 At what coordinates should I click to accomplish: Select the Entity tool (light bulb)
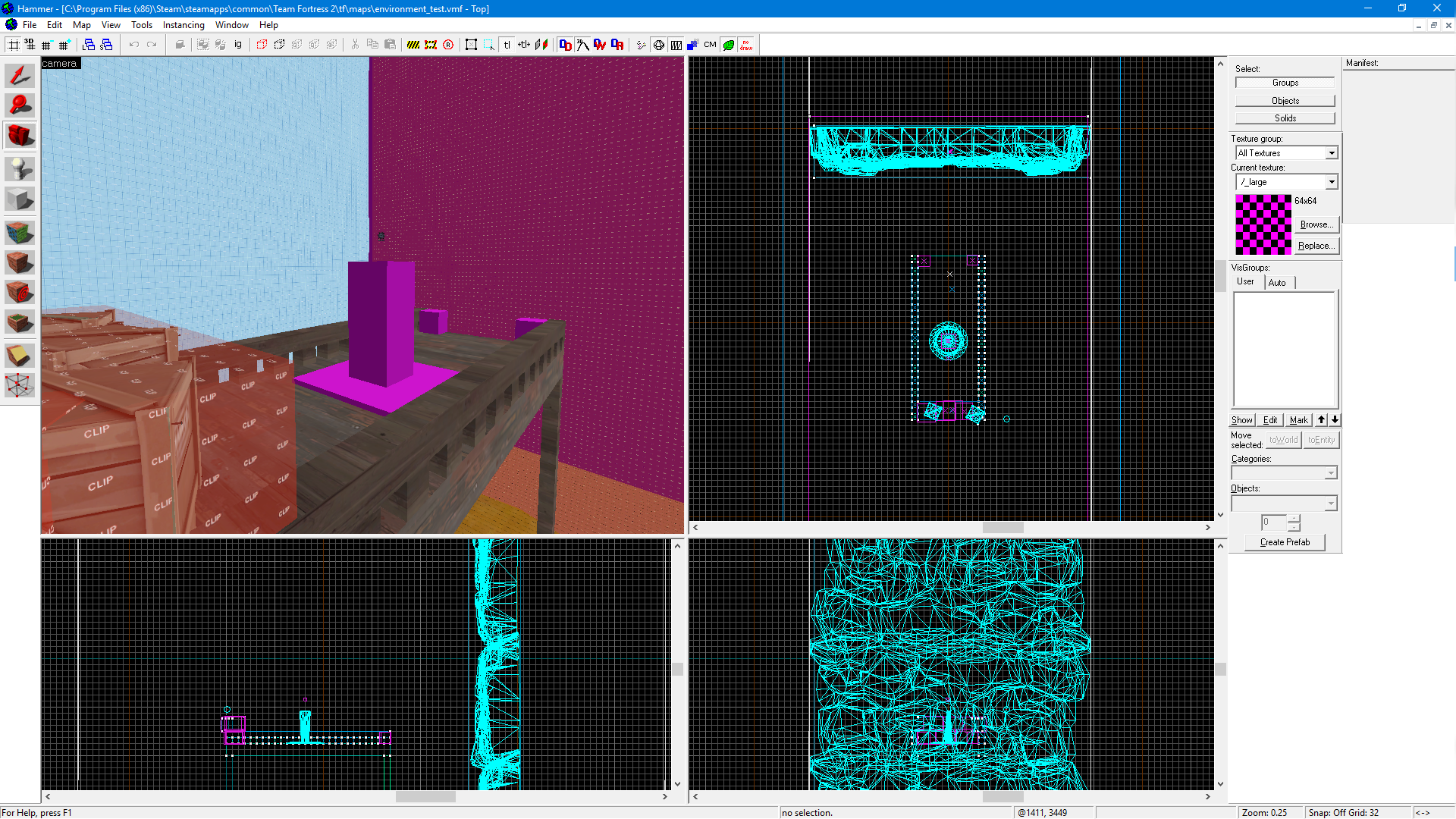[x=20, y=168]
